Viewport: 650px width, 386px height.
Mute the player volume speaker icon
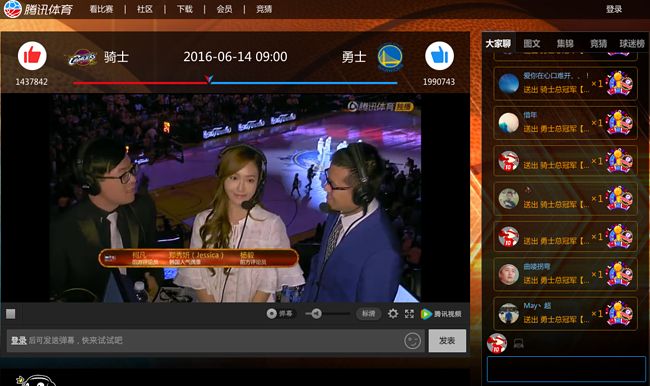tap(316, 314)
